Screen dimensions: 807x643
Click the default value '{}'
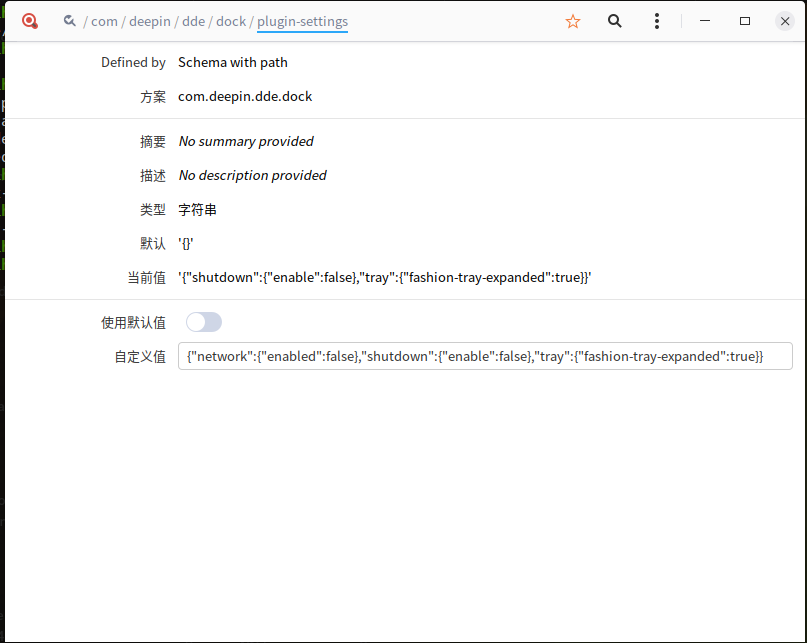(186, 244)
